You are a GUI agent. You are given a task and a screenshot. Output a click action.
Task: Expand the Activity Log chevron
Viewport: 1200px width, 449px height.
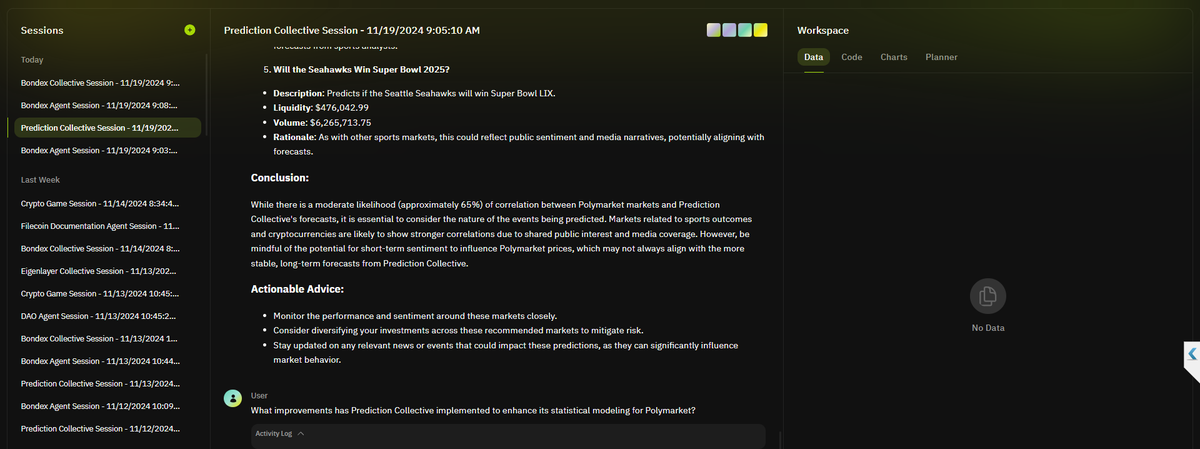pos(301,434)
